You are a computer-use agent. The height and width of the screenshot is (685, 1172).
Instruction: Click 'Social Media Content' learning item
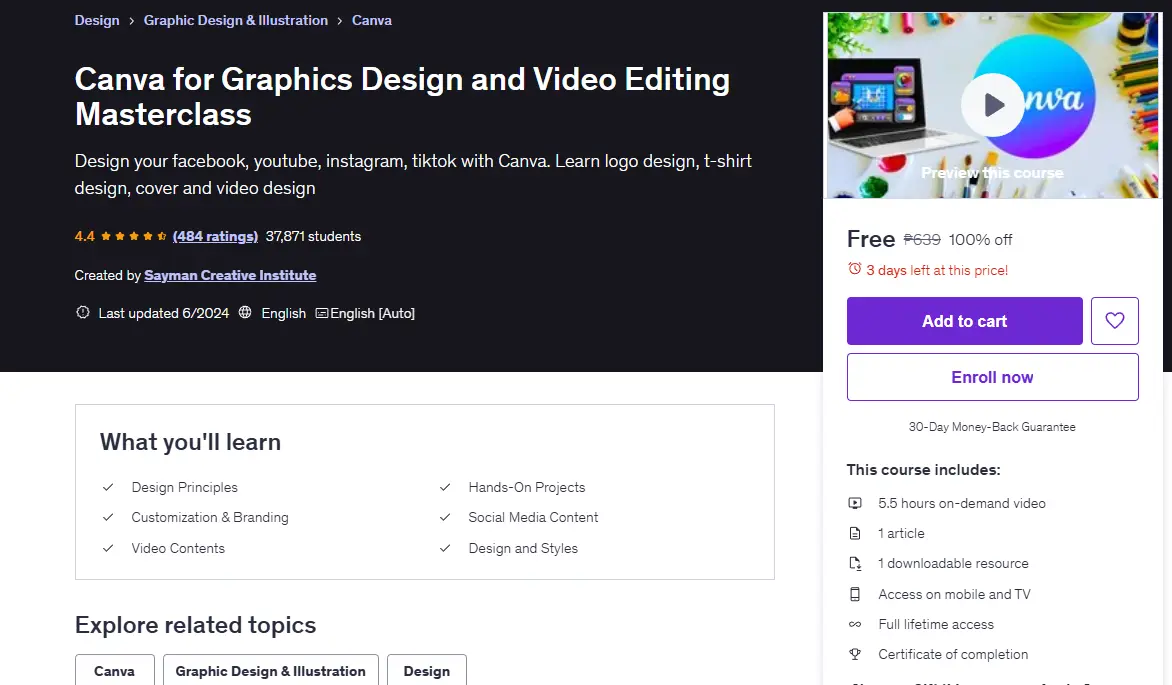(533, 517)
